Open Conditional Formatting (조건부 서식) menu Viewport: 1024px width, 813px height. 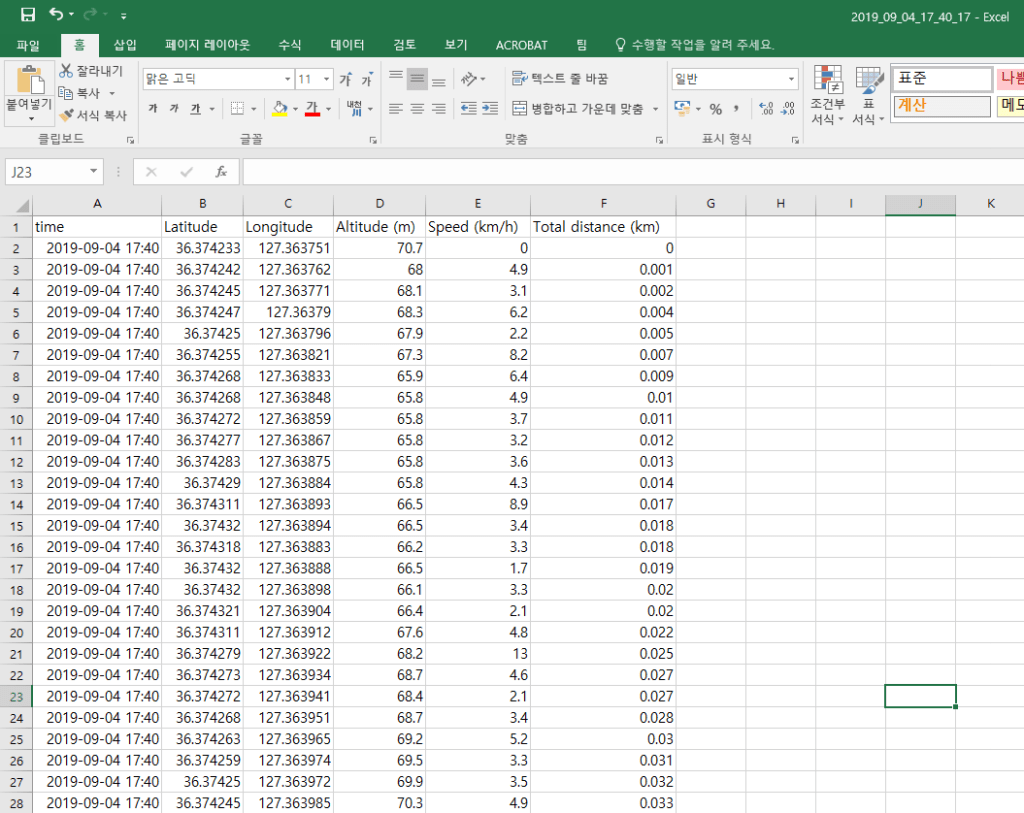pyautogui.click(x=827, y=97)
